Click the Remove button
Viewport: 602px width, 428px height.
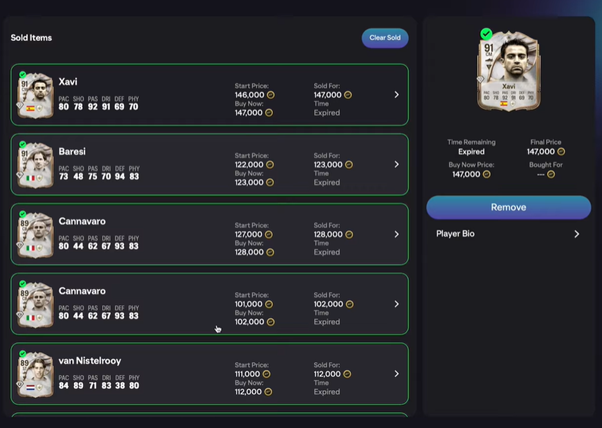pyautogui.click(x=508, y=207)
